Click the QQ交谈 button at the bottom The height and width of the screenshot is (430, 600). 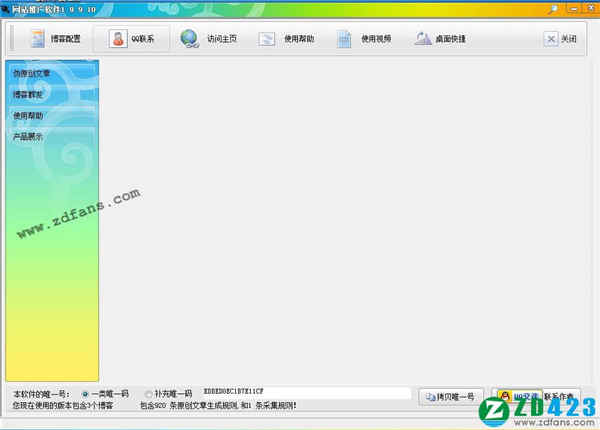click(x=518, y=395)
